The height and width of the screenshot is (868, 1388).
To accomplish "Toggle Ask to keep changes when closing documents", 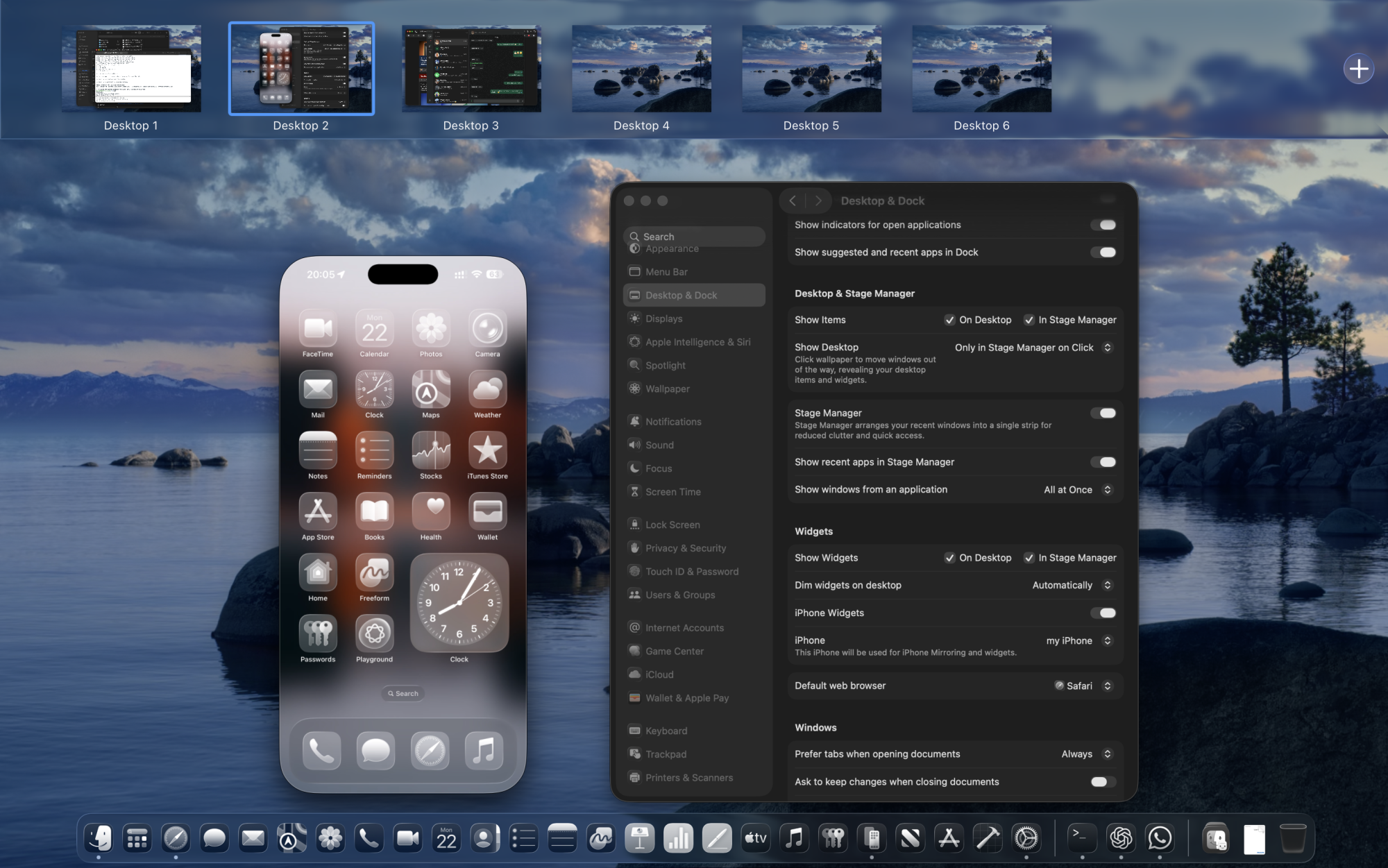I will click(x=1103, y=782).
